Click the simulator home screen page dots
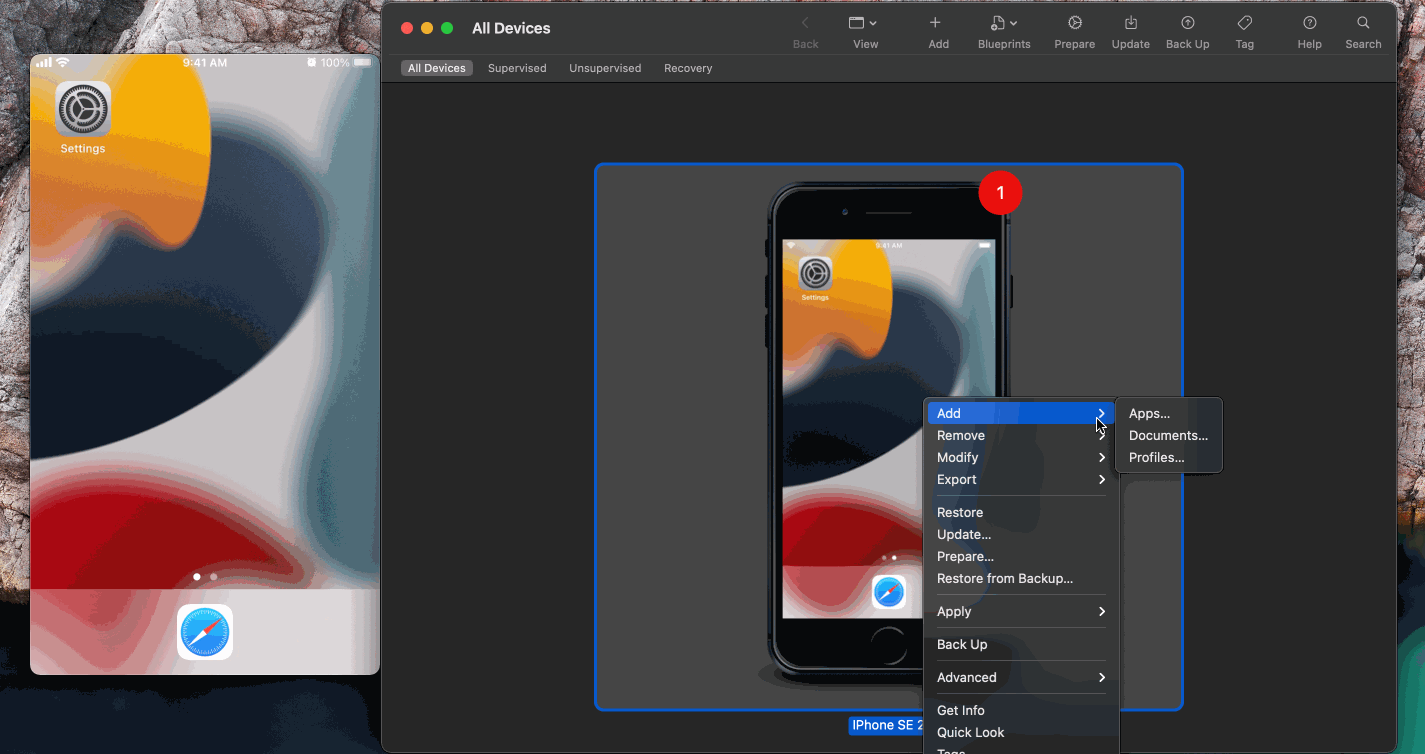Screen dimensions: 1425x754 click(x=205, y=577)
